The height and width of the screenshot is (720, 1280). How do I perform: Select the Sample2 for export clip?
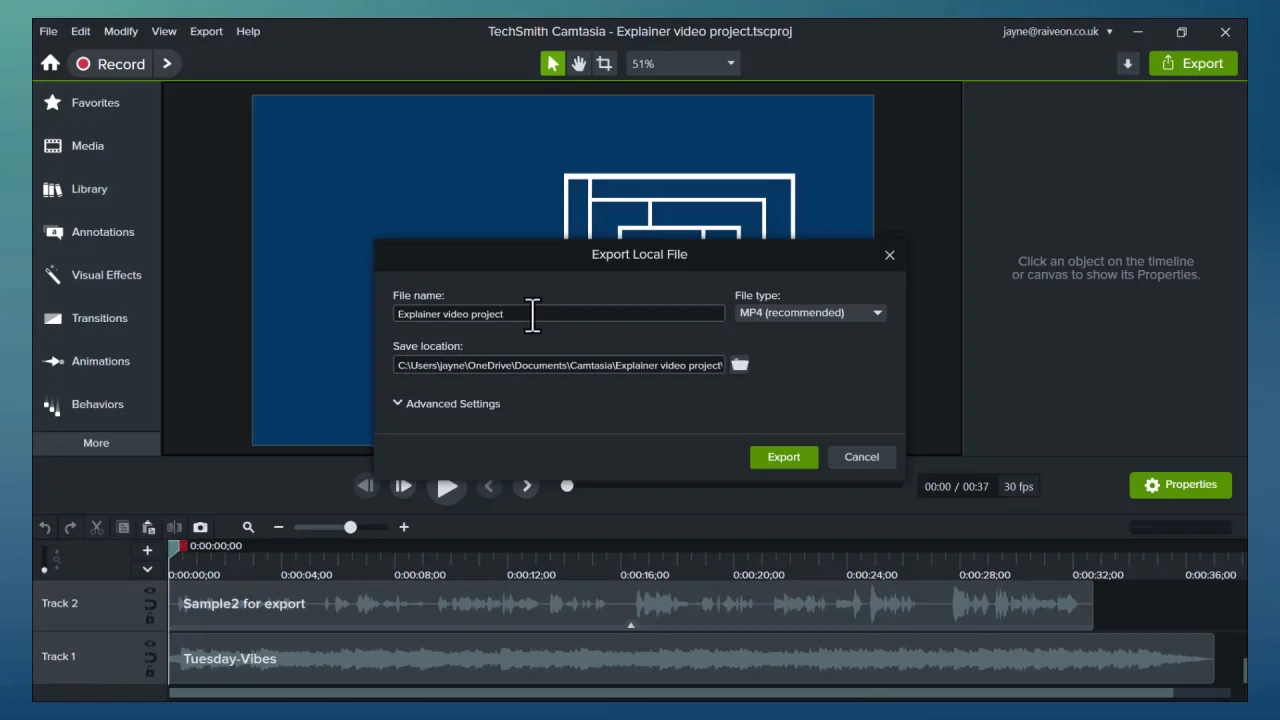[631, 604]
